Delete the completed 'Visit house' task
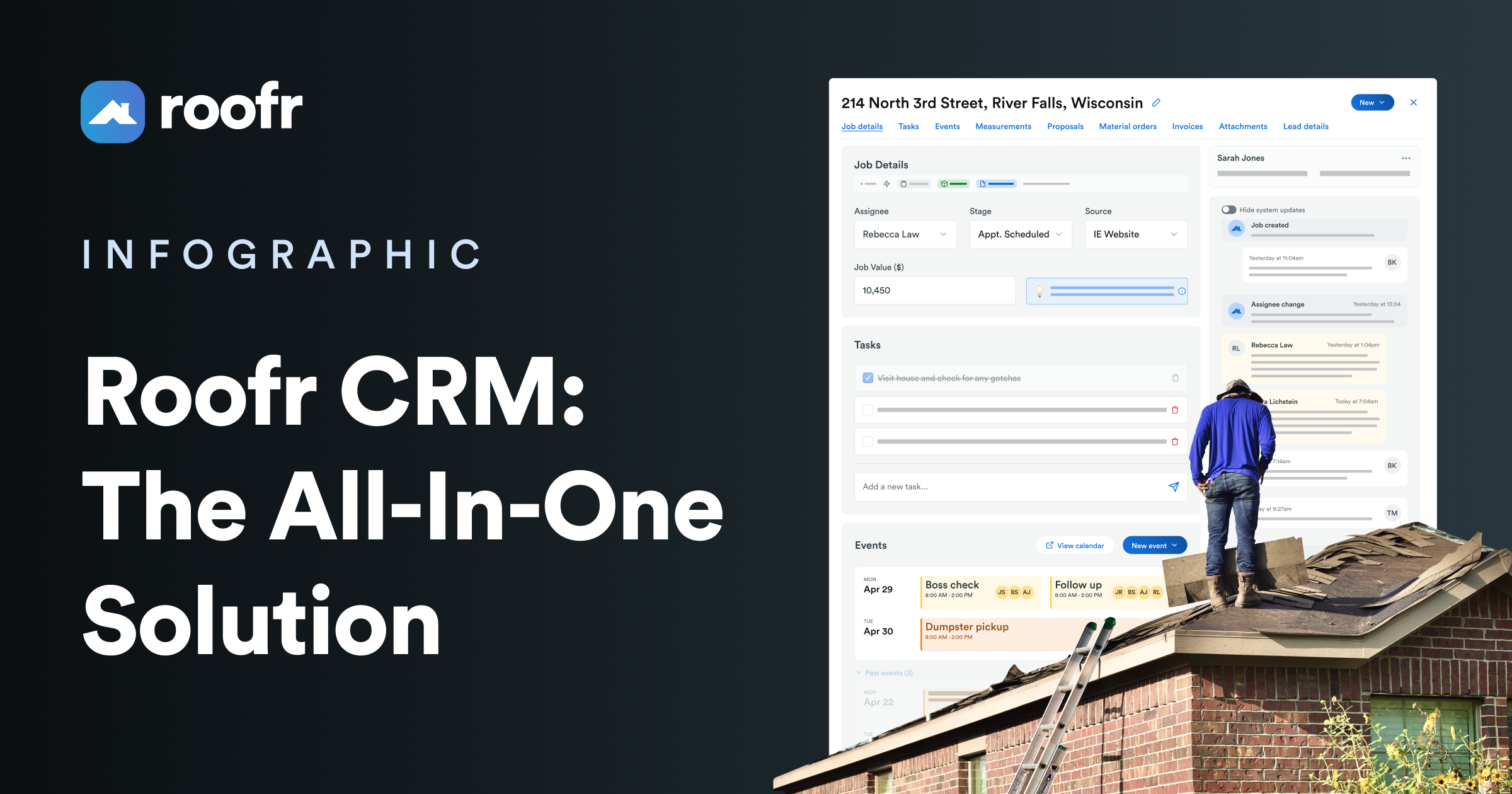The image size is (1512, 794). coord(1175,378)
